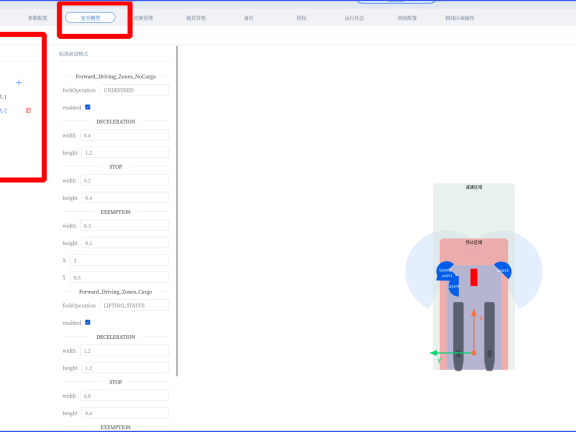Open the 路线区域属性 tab
The width and height of the screenshot is (576, 432).
(x=460, y=18)
